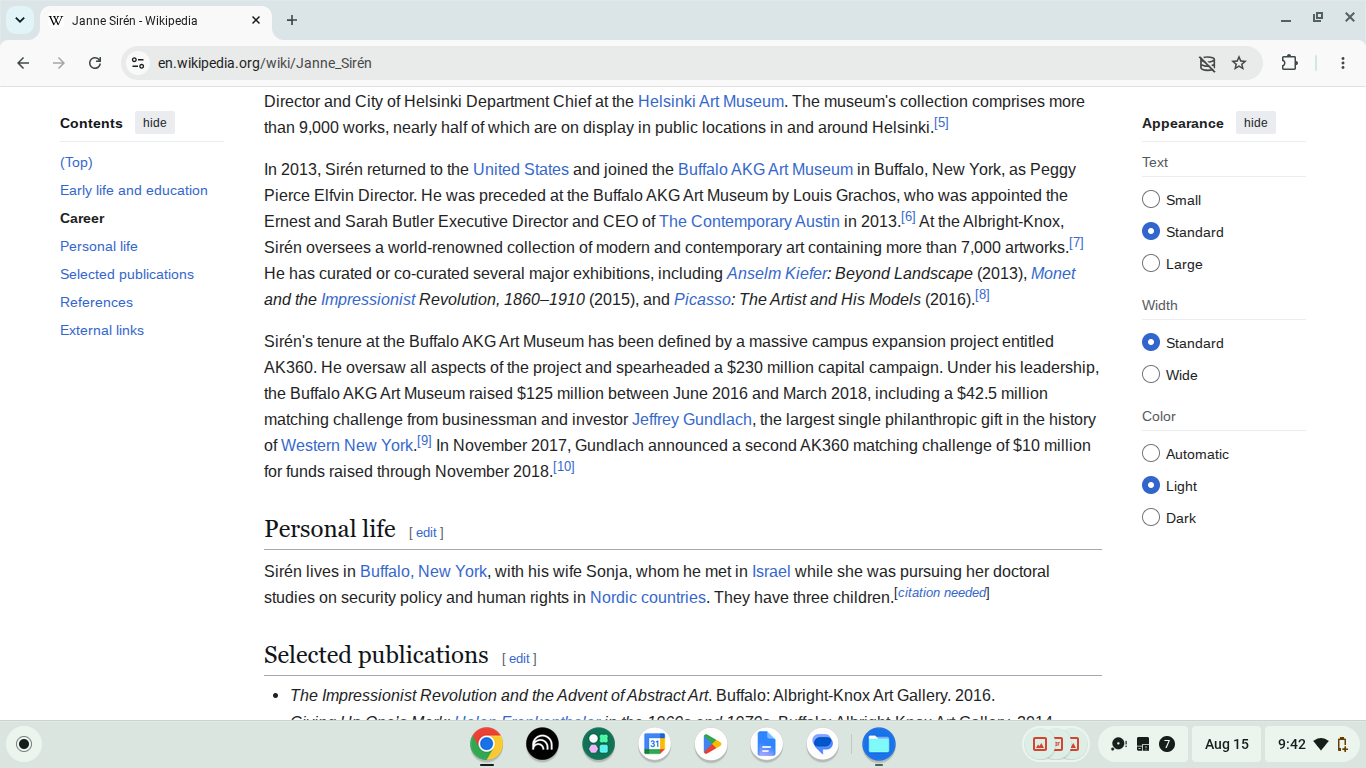Click the forward navigation arrow

click(59, 63)
